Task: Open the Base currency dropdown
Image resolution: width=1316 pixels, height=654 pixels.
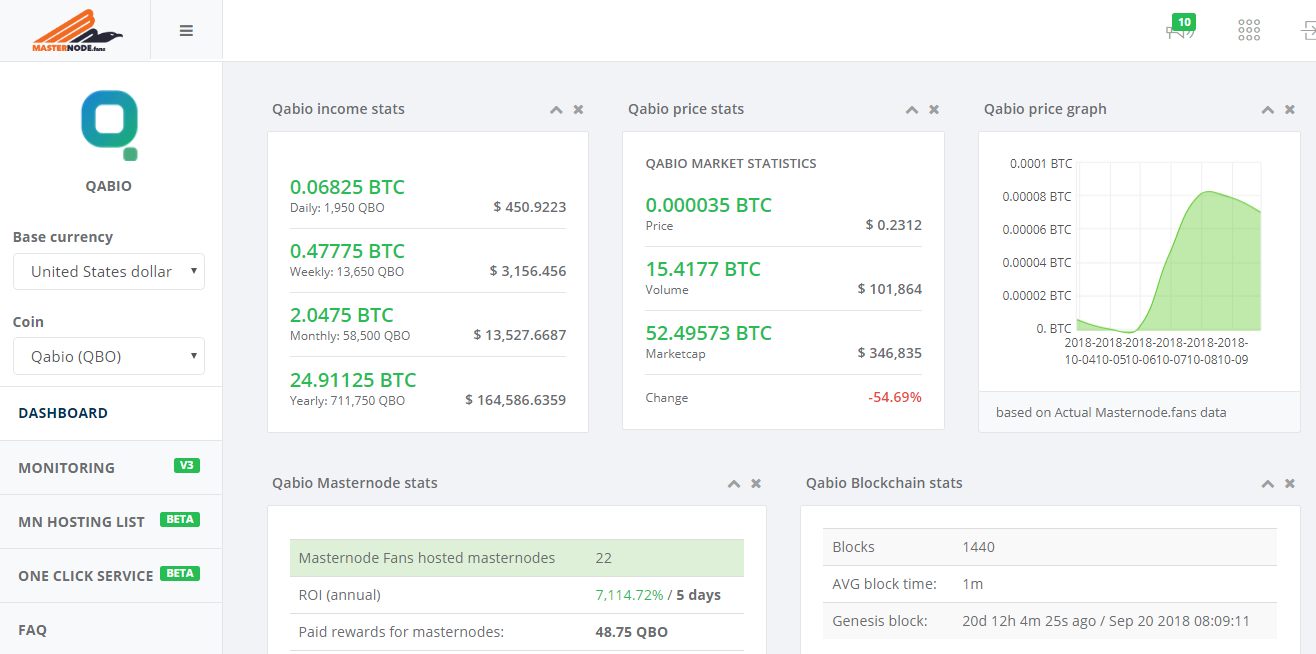Action: (109, 272)
